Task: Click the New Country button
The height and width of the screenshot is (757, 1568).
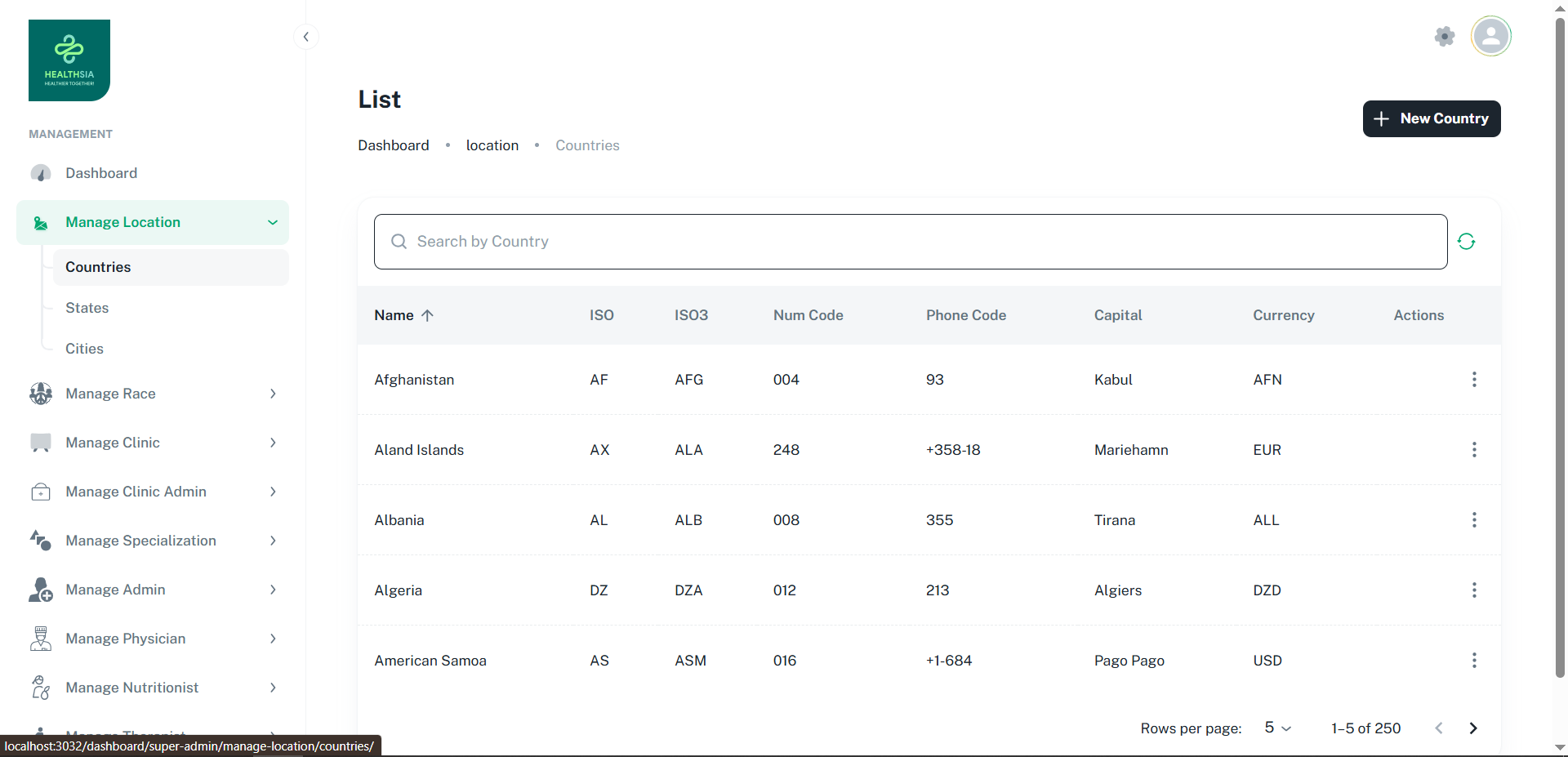Action: coord(1431,119)
